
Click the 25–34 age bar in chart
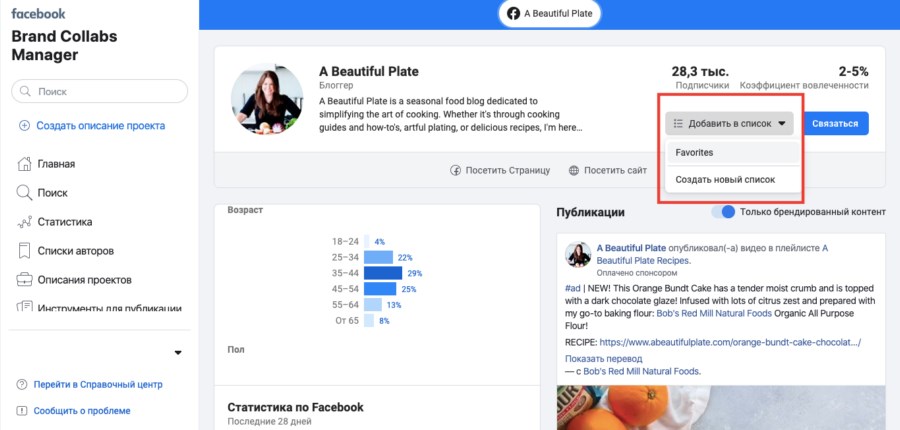pos(378,257)
